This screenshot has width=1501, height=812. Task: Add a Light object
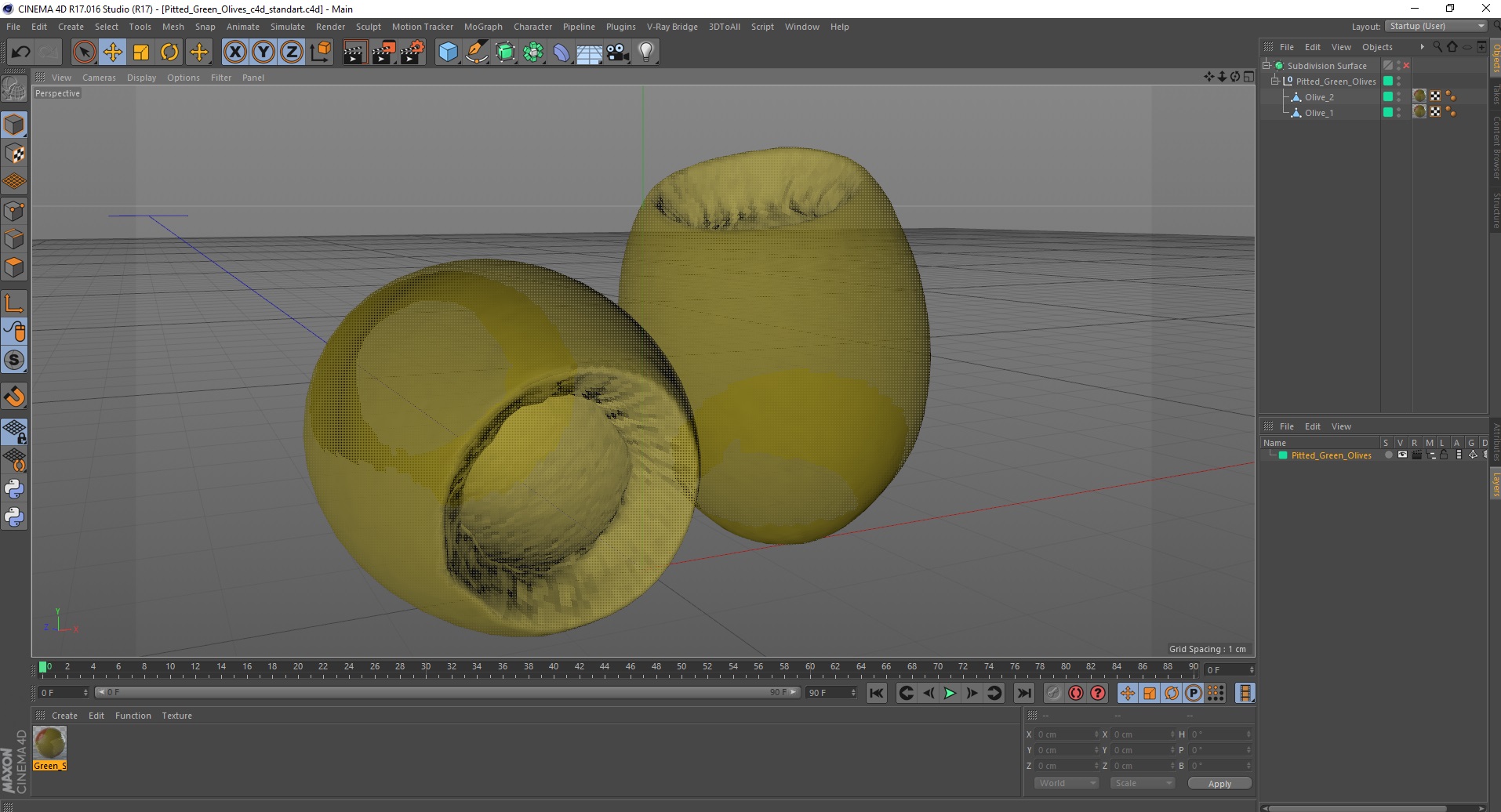coord(645,53)
